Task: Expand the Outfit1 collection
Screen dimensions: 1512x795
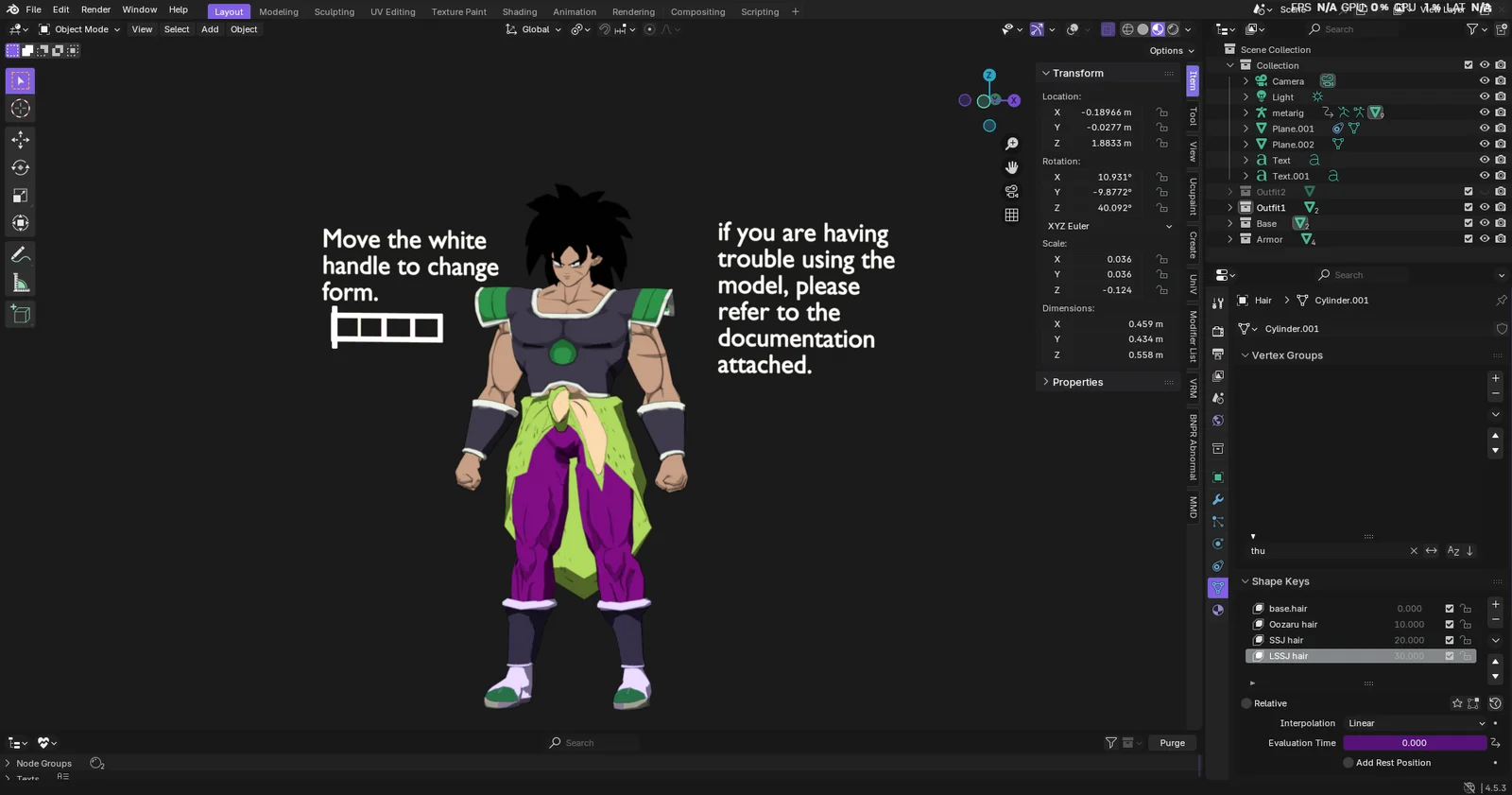Action: 1230,208
